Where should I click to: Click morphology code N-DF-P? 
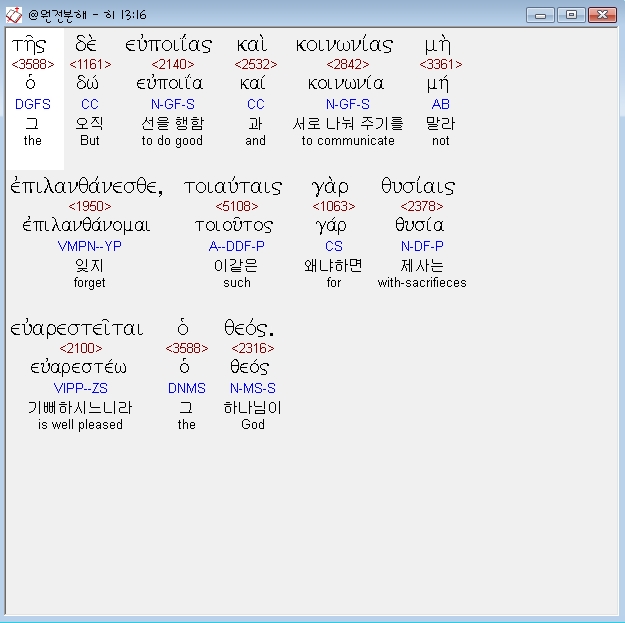(422, 246)
